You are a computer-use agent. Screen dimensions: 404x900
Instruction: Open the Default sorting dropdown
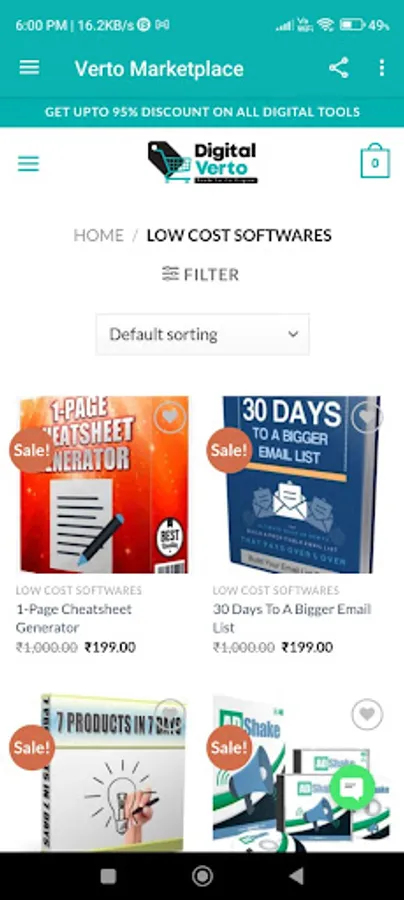pyautogui.click(x=203, y=334)
